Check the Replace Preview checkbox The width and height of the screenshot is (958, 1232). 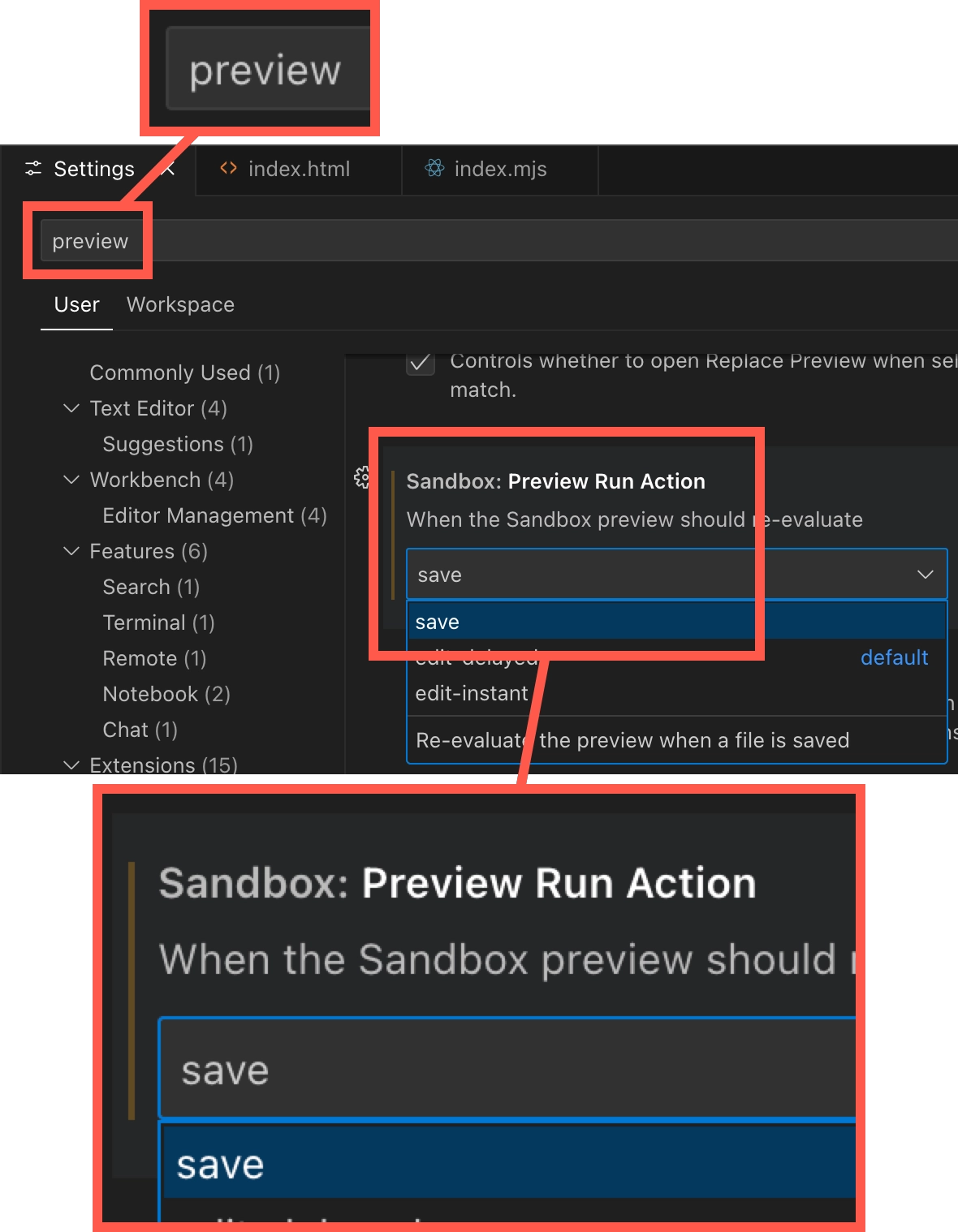[420, 365]
